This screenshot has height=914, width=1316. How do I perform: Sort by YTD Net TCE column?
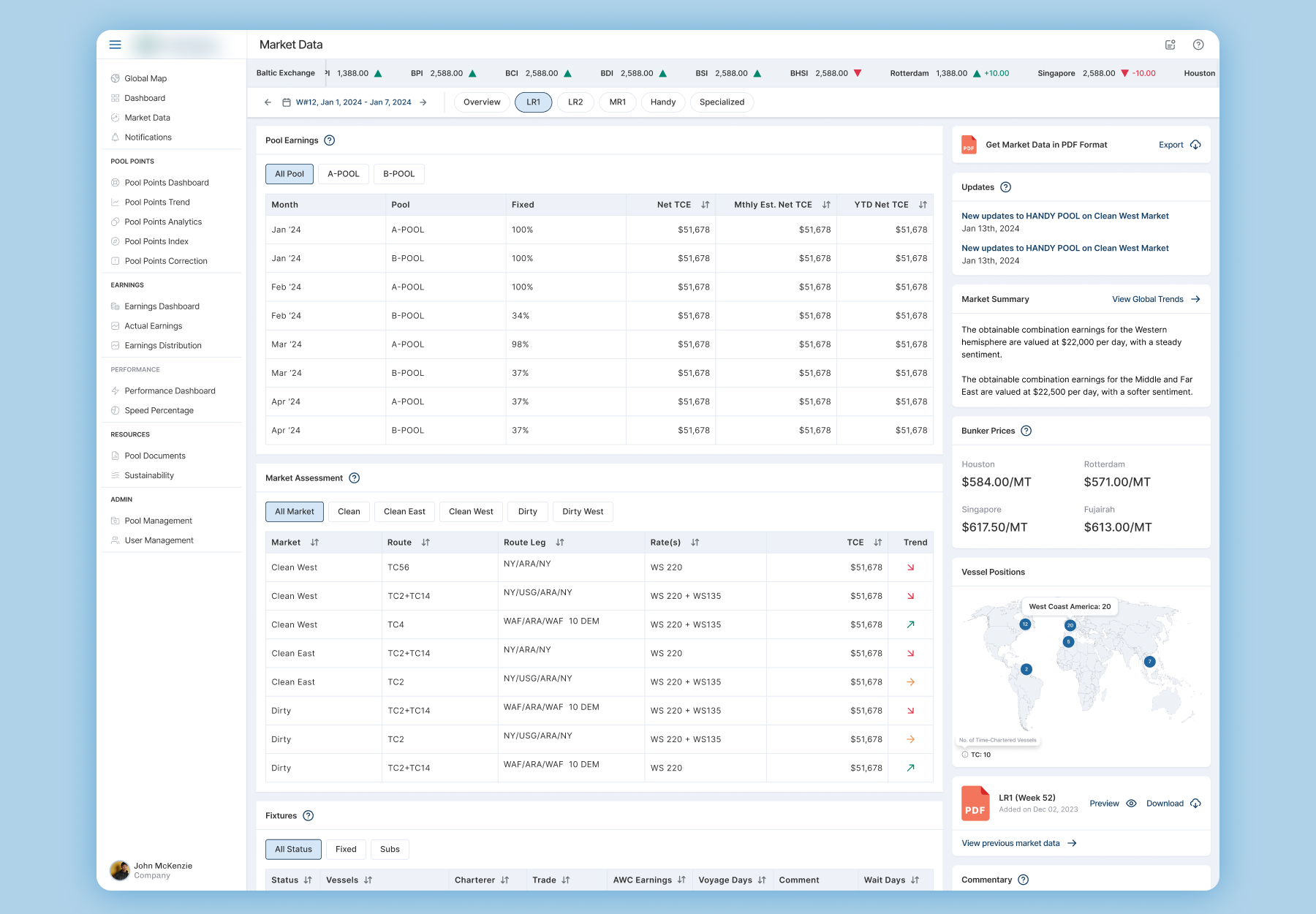click(923, 205)
